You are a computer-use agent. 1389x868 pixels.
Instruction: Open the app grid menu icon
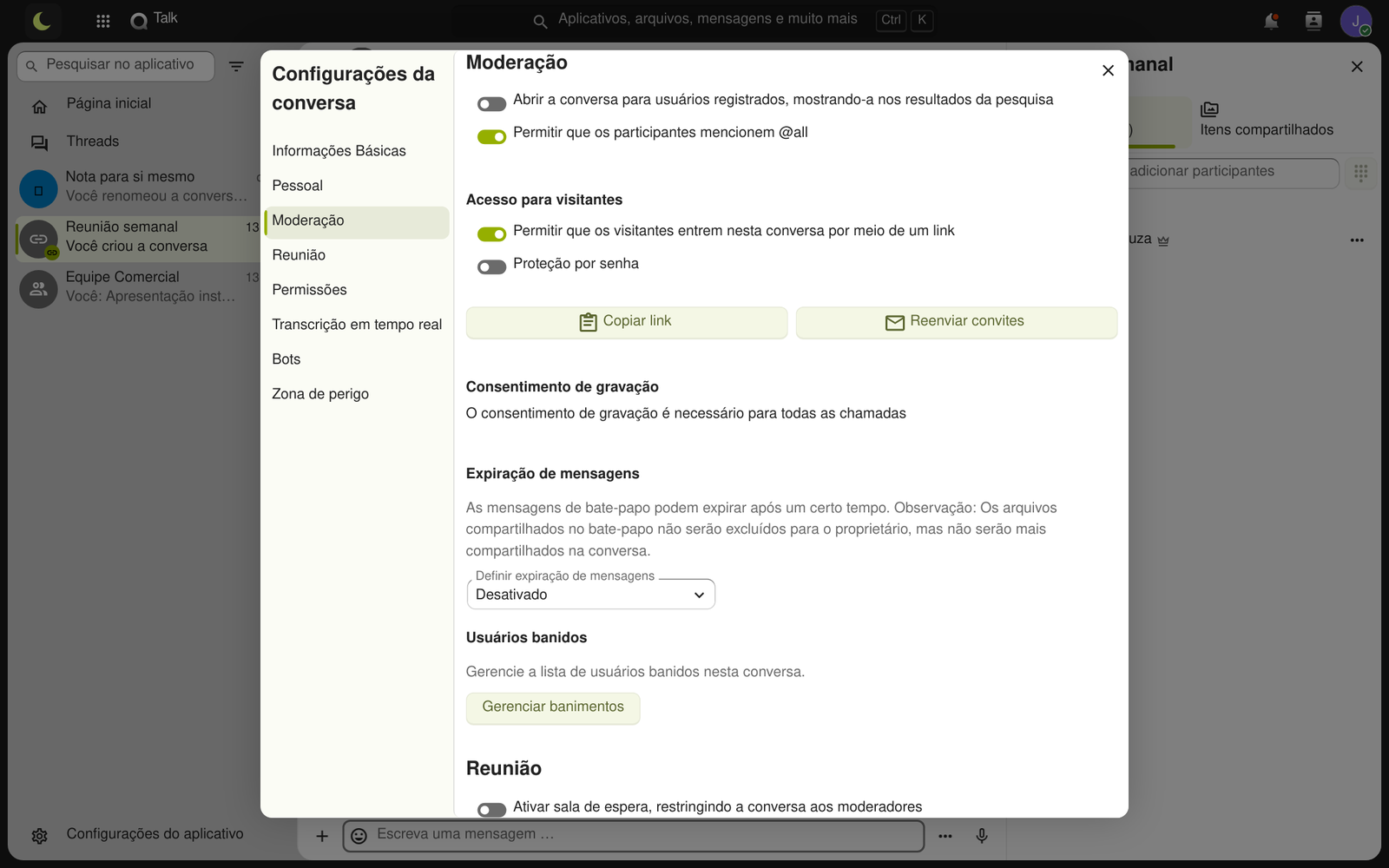pyautogui.click(x=102, y=21)
